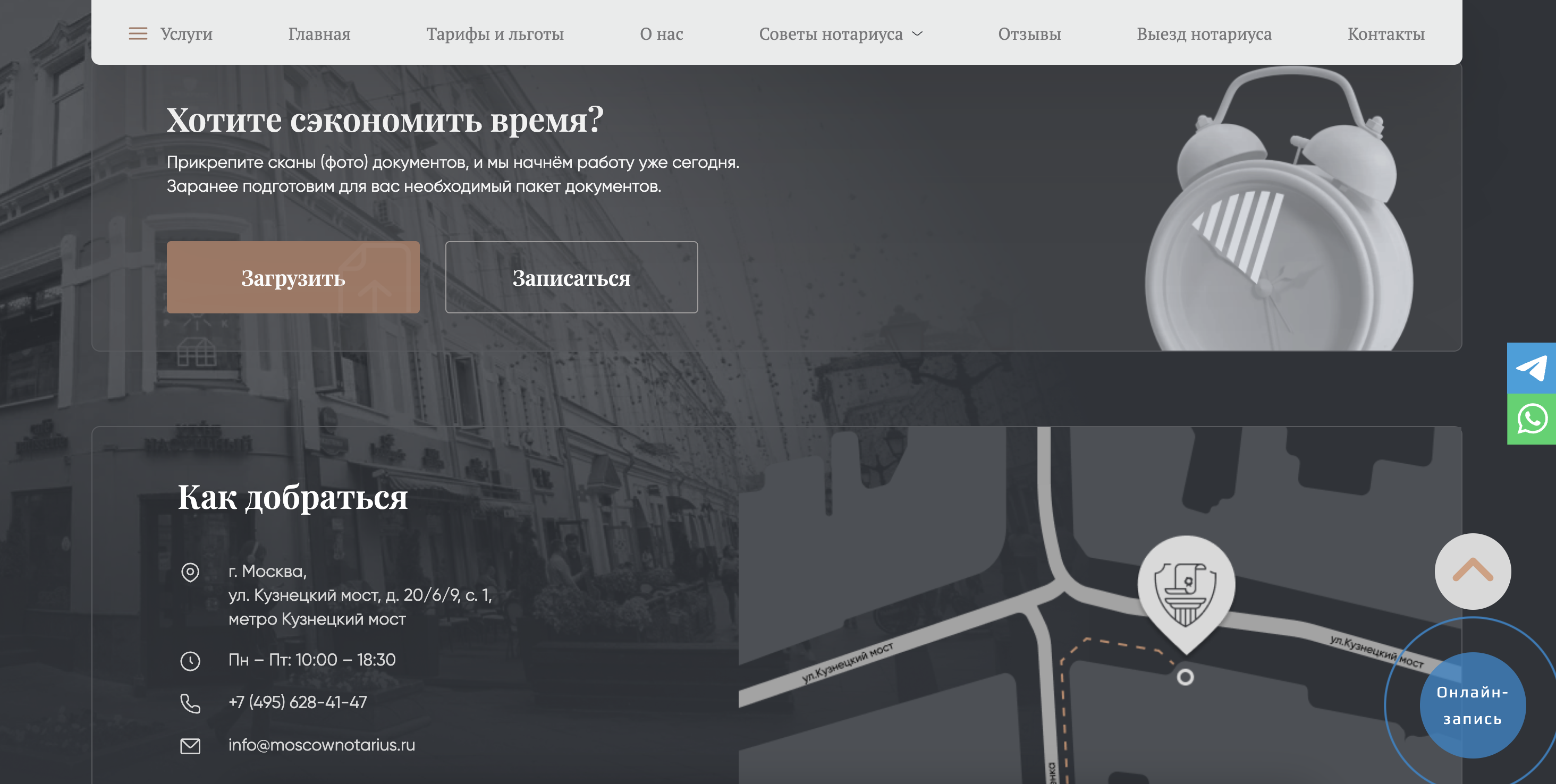
Task: Click the round Онлайн-запись floating widget
Action: [1472, 705]
